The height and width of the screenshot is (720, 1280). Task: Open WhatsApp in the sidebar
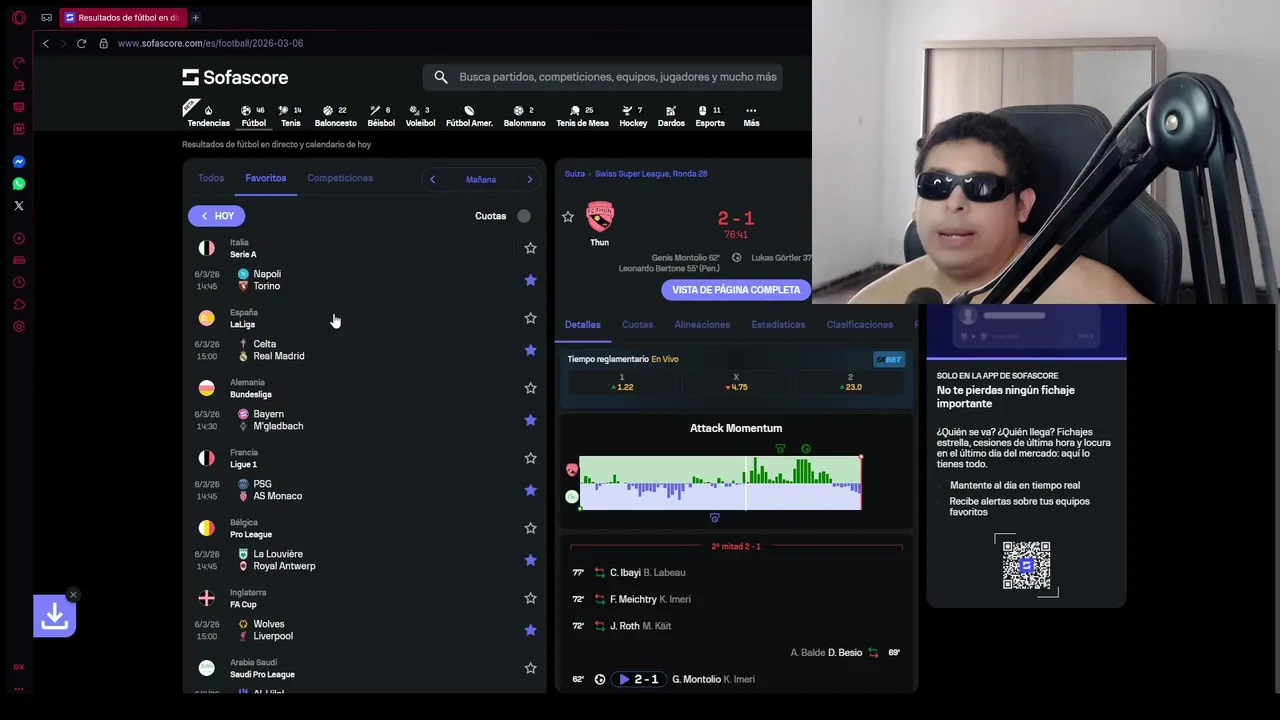click(18, 183)
